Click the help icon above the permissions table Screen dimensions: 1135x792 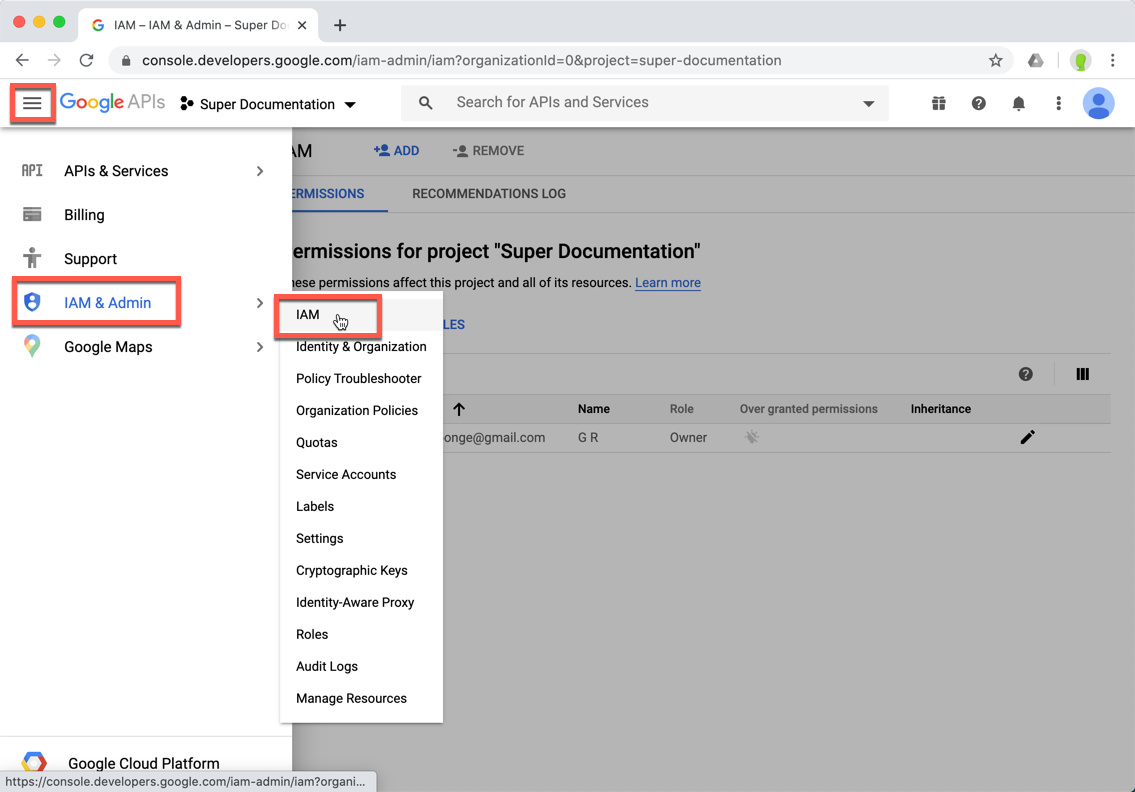click(1026, 374)
